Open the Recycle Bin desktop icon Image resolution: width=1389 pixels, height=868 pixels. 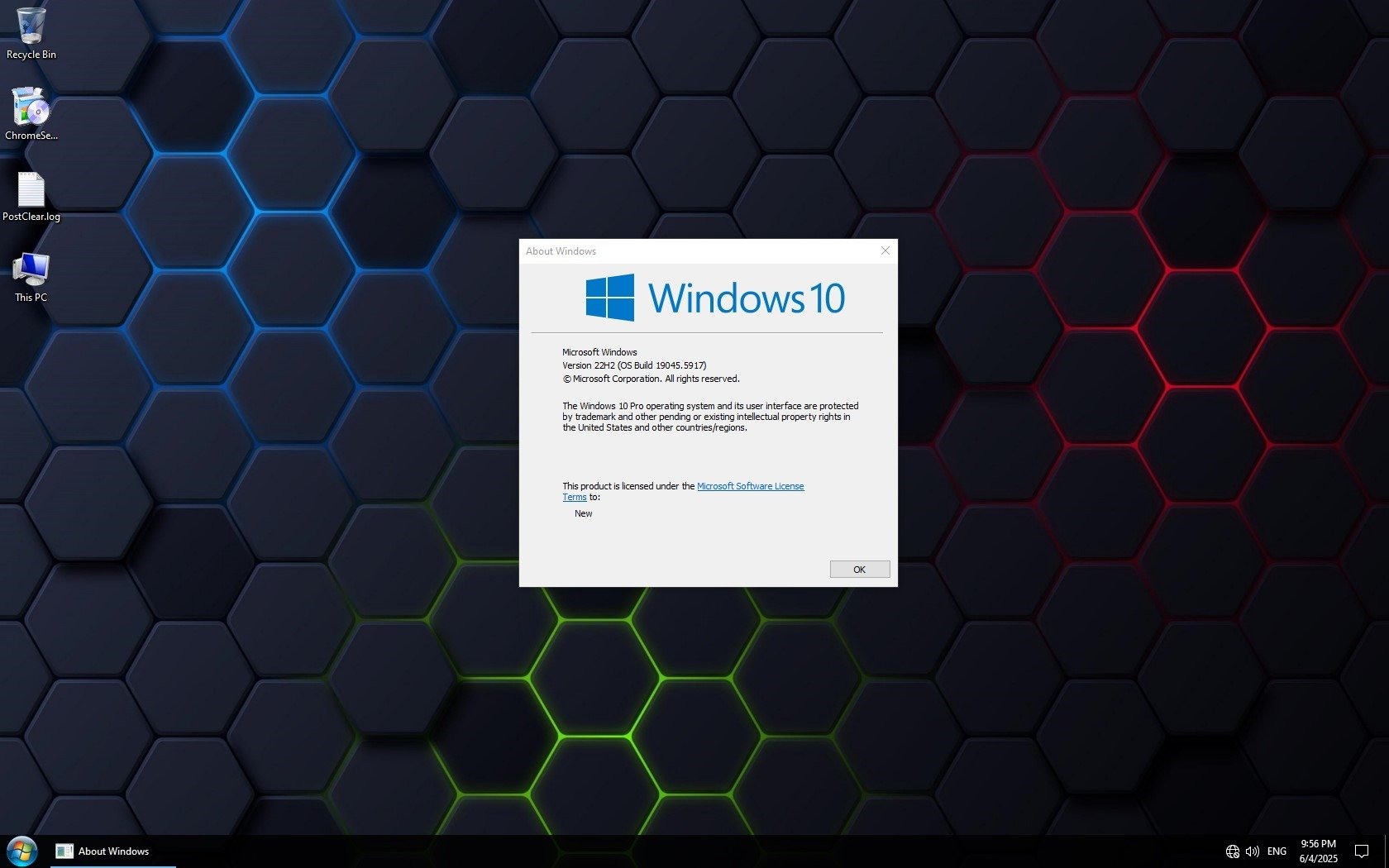click(x=31, y=33)
